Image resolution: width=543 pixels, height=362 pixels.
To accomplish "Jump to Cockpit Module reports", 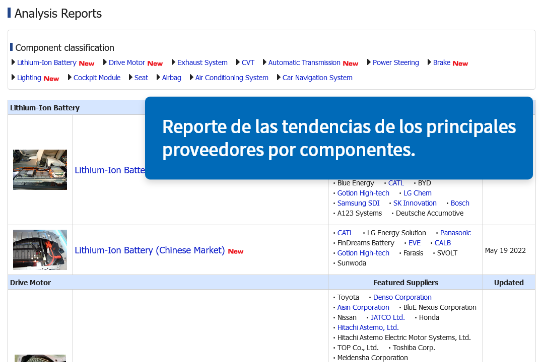I will (x=97, y=78).
